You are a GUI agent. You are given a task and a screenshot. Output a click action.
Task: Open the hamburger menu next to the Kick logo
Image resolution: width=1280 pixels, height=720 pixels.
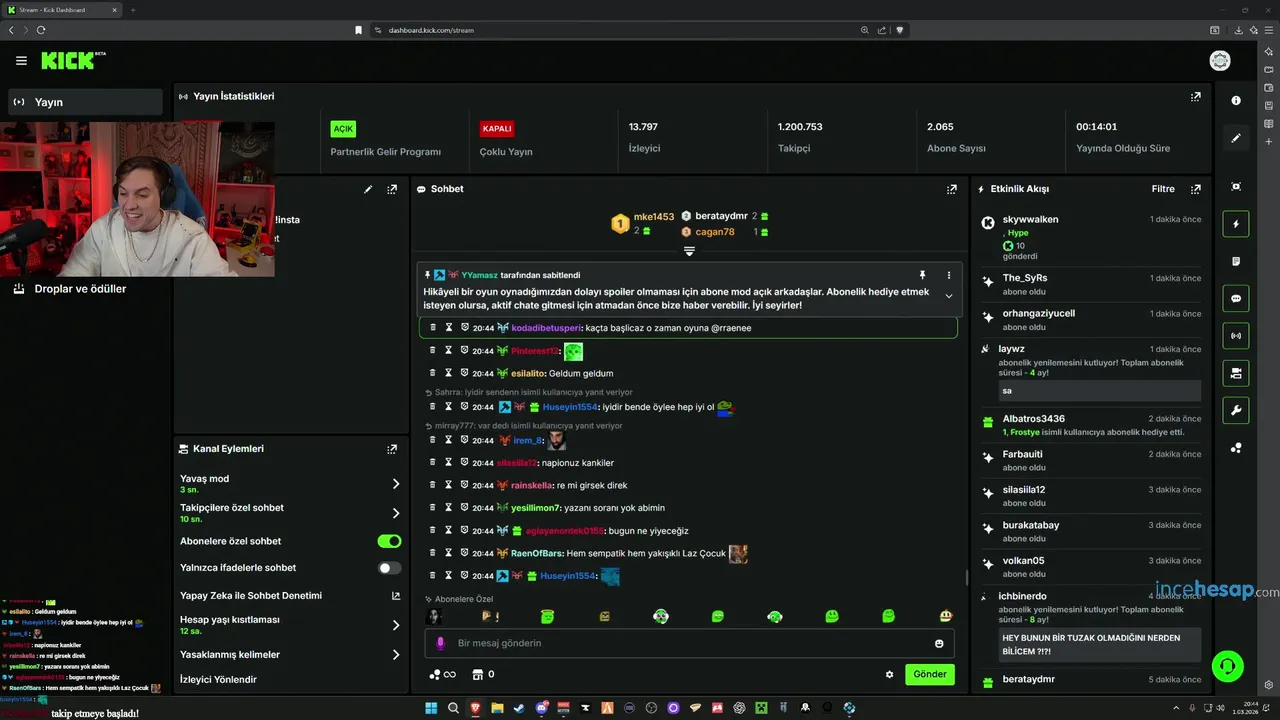point(21,61)
